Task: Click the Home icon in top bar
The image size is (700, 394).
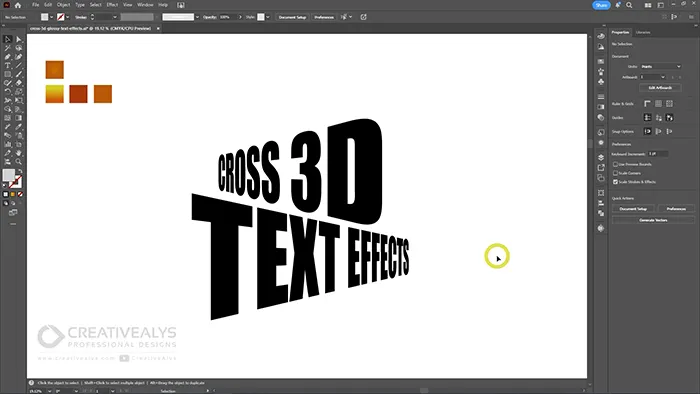Action: (18, 5)
